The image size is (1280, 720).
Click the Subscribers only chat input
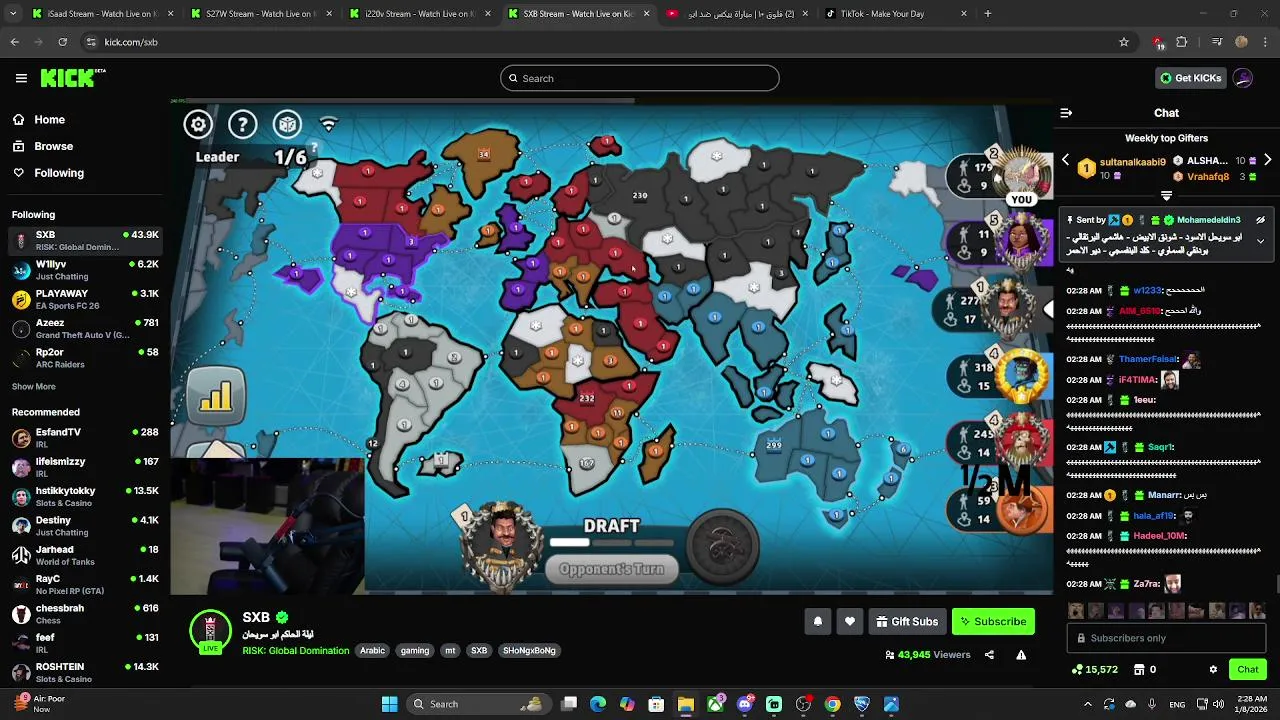click(x=1166, y=638)
